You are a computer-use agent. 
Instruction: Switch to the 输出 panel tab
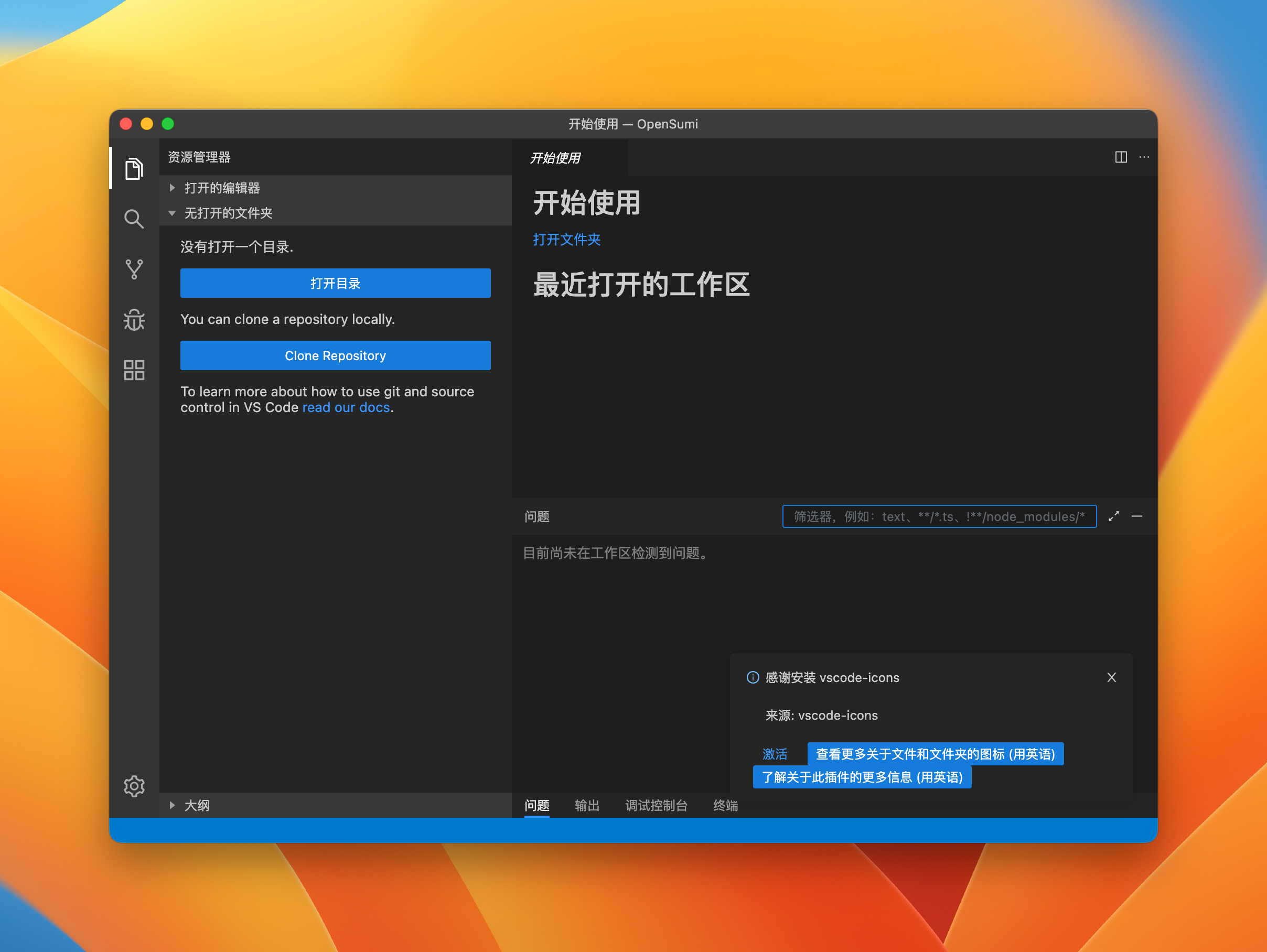[586, 805]
